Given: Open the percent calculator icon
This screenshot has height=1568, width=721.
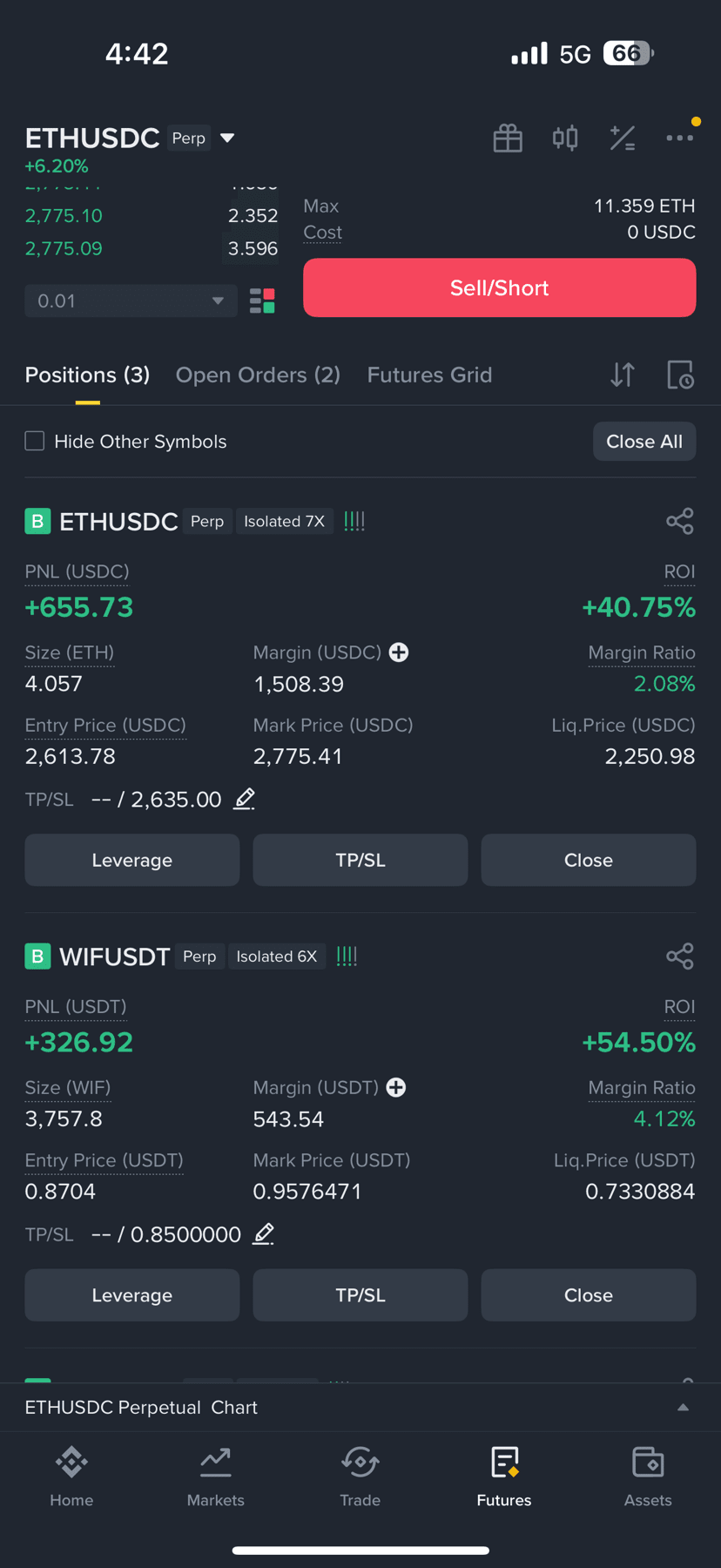Looking at the screenshot, I should tap(623, 138).
